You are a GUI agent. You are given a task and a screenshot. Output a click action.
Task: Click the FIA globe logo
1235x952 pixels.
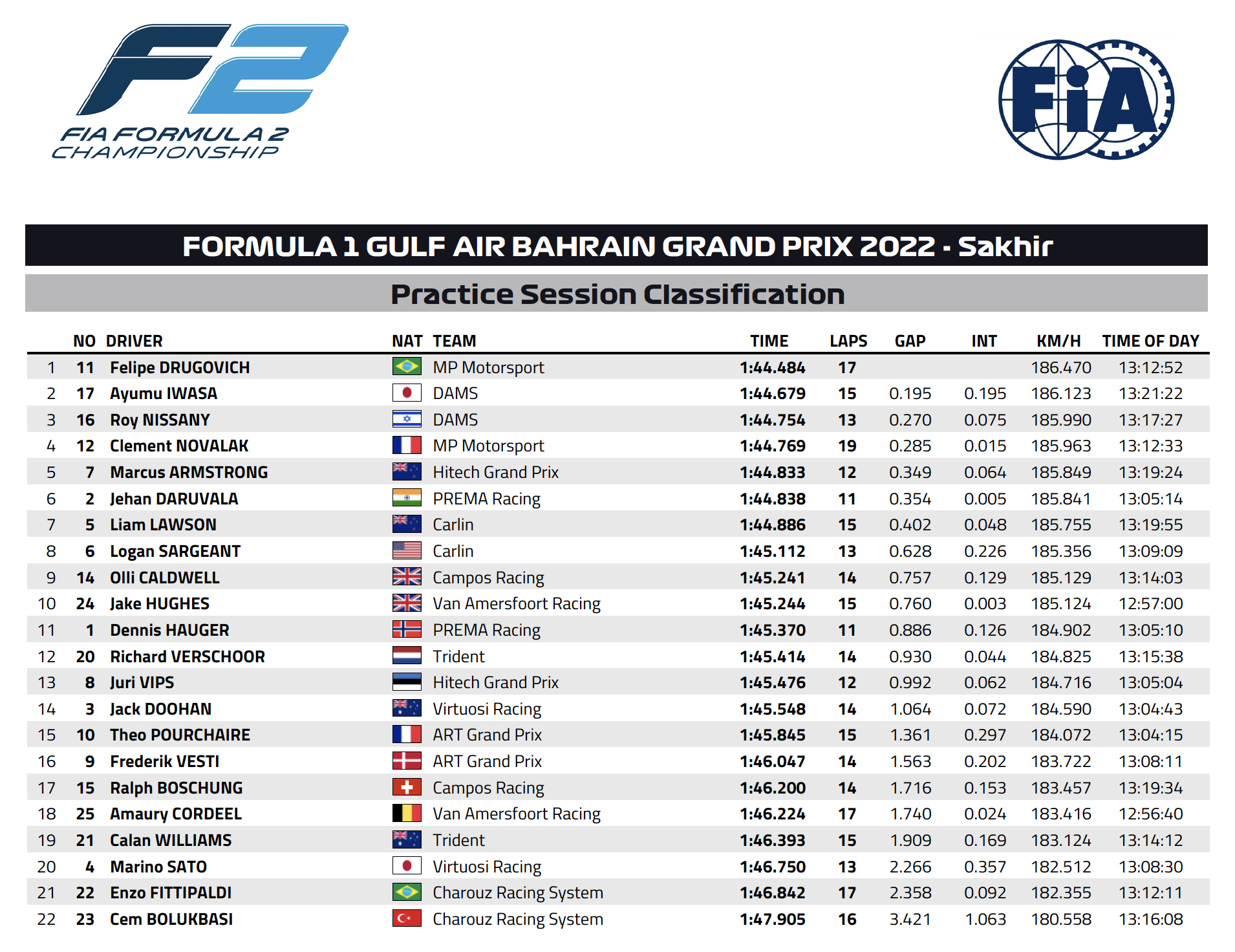tap(1086, 100)
